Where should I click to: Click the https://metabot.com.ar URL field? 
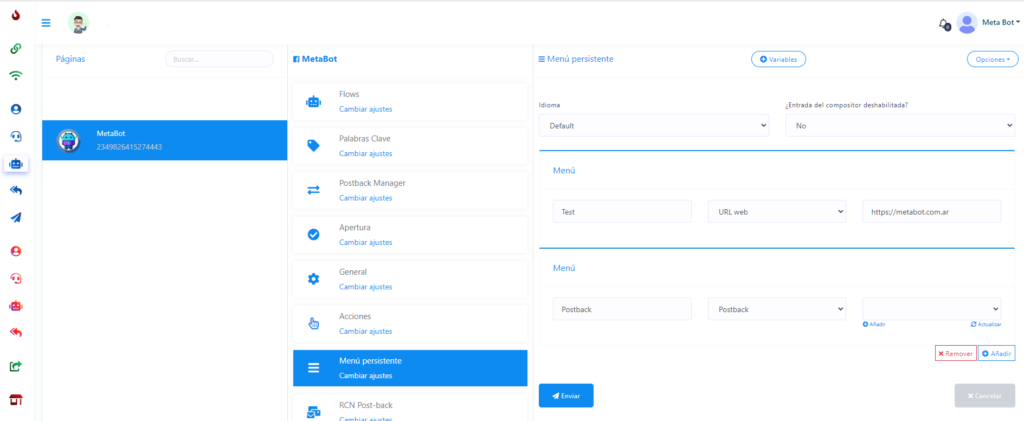point(931,211)
